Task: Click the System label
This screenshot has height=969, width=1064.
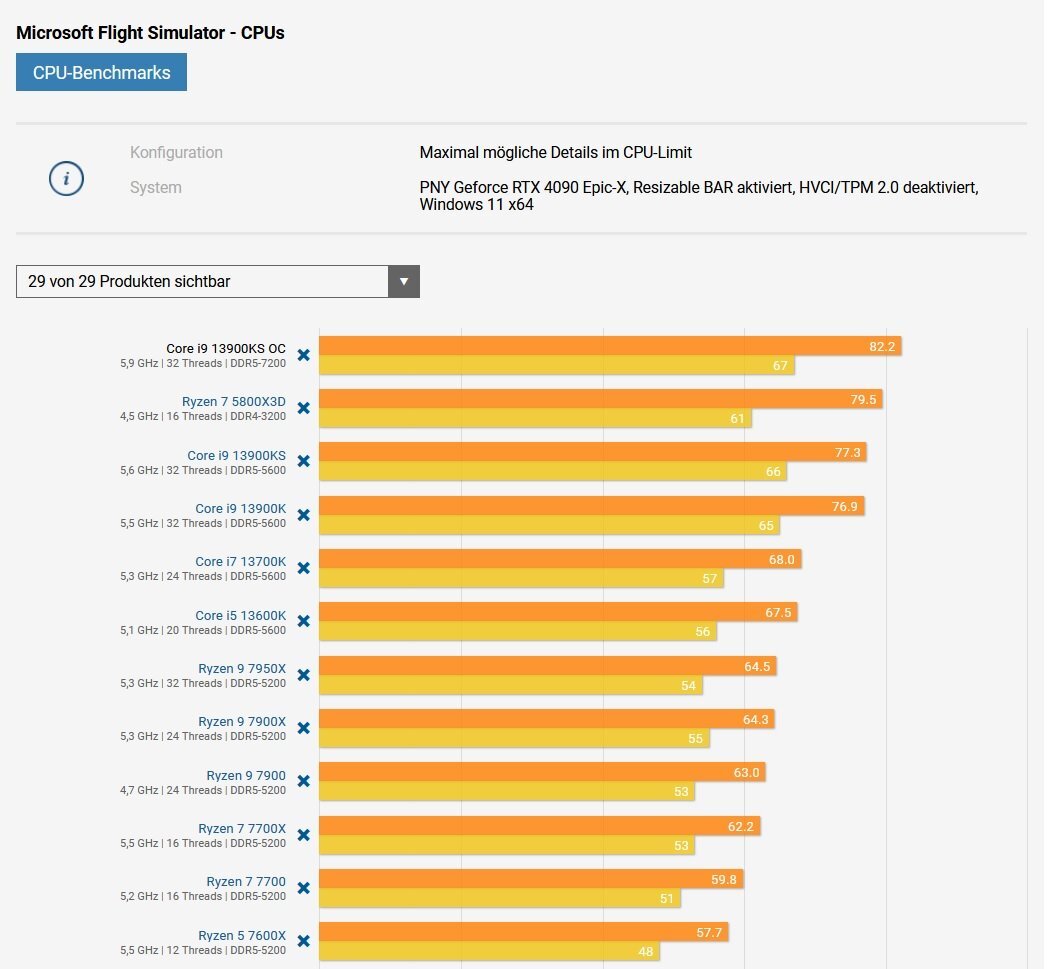Action: click(x=155, y=187)
